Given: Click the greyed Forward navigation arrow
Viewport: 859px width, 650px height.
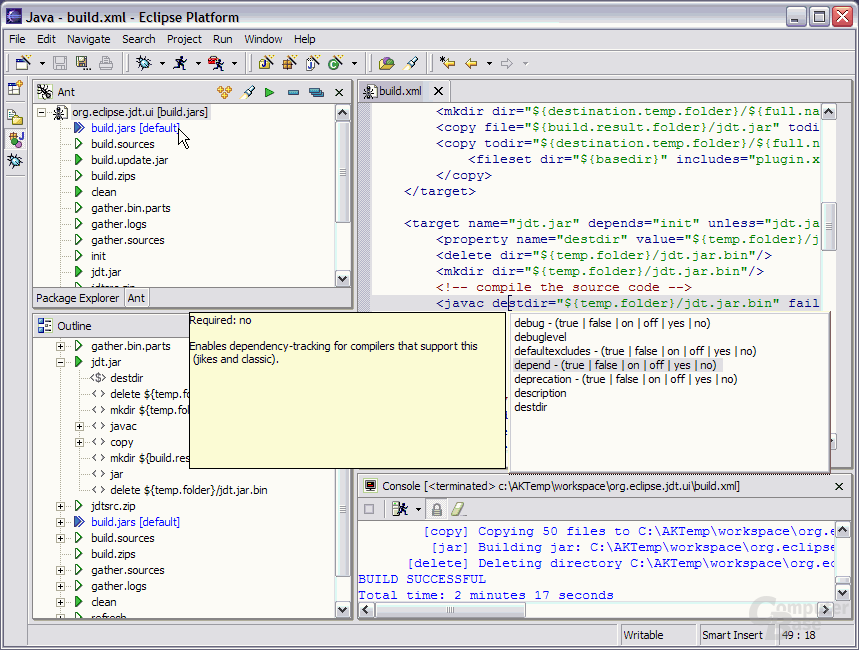Looking at the screenshot, I should click(507, 63).
